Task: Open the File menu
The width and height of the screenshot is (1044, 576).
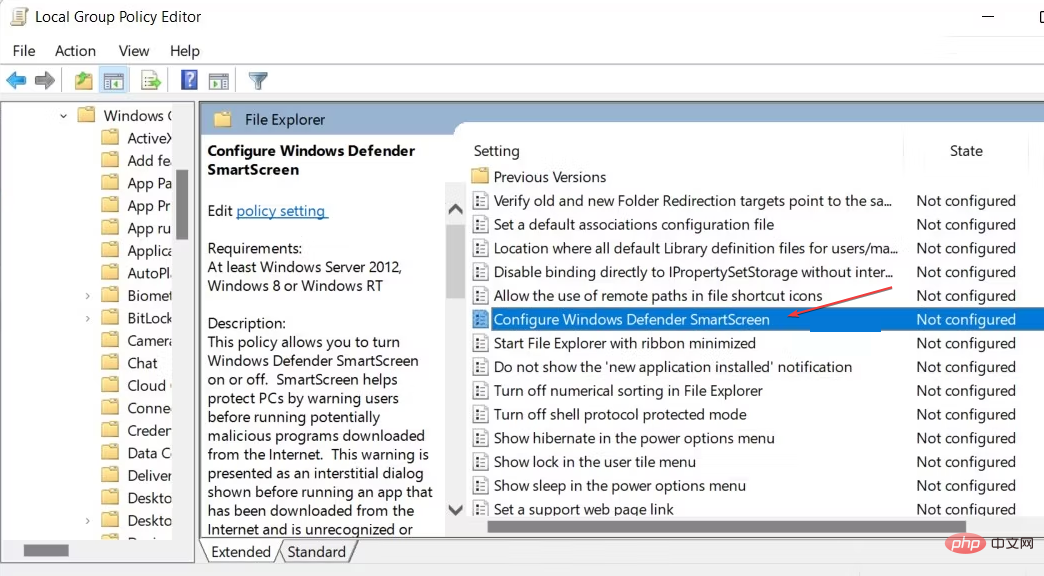Action: 24,51
